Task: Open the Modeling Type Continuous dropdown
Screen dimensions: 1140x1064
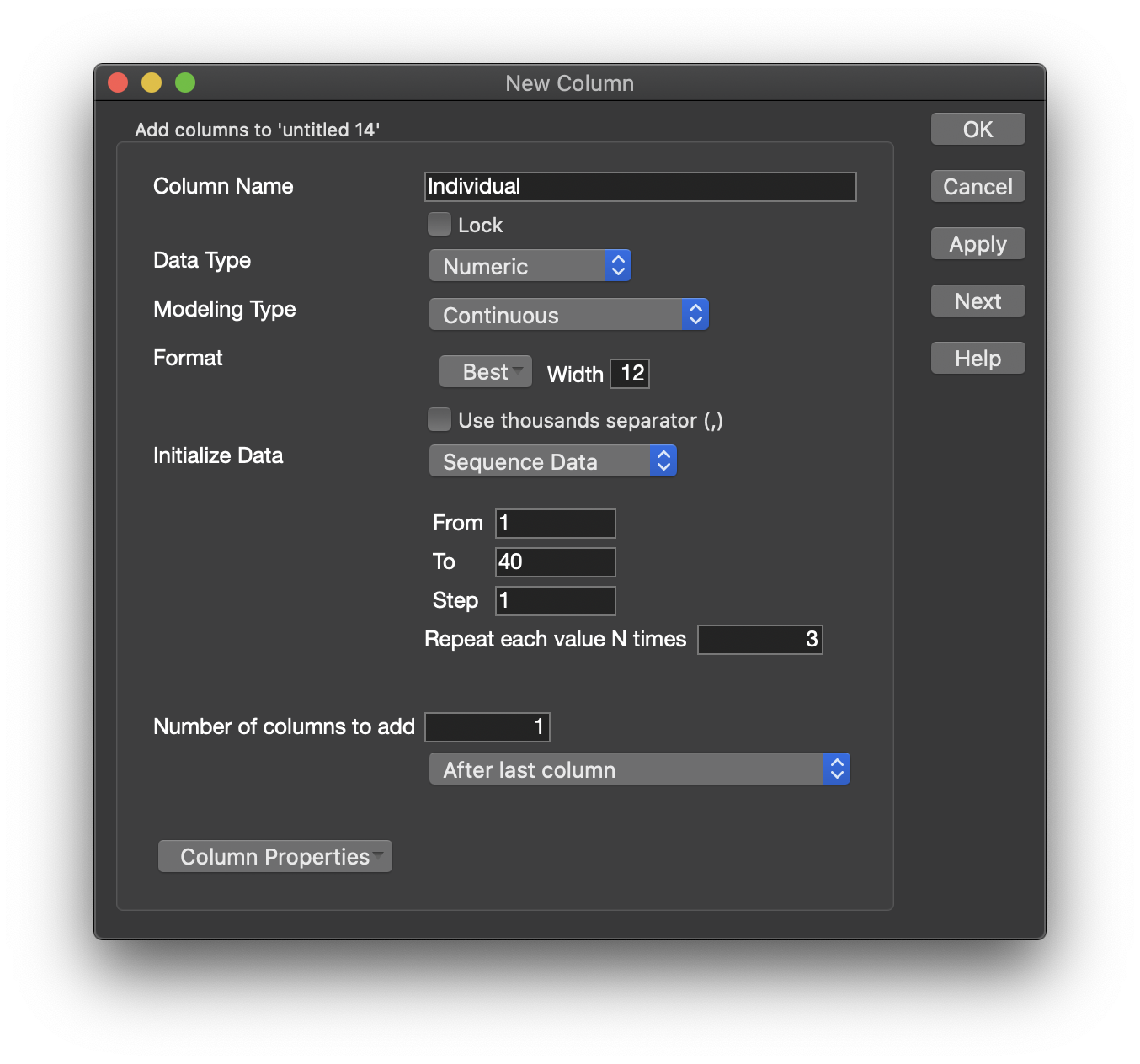Action: click(x=568, y=315)
